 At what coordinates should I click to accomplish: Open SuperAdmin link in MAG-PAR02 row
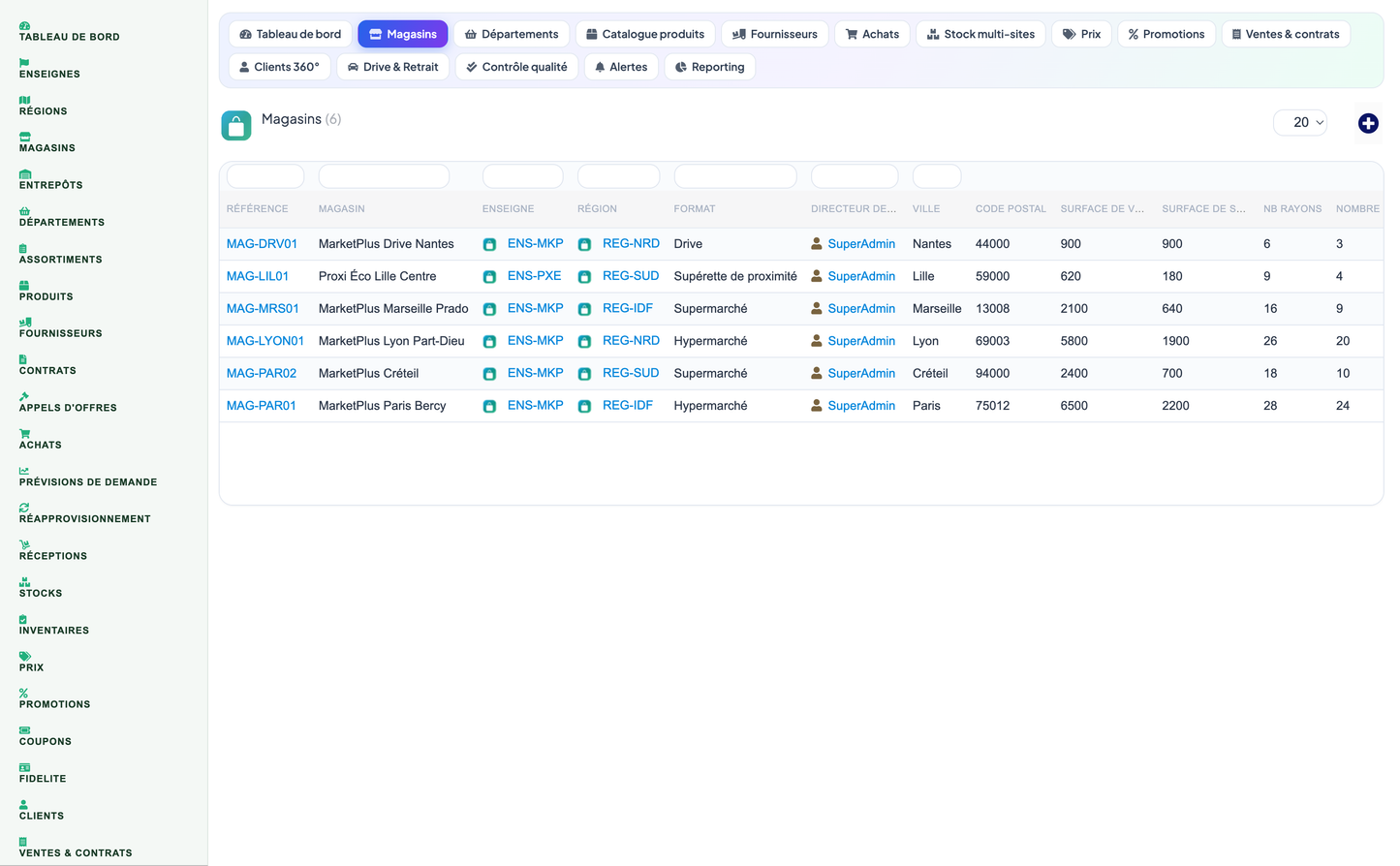(x=861, y=373)
